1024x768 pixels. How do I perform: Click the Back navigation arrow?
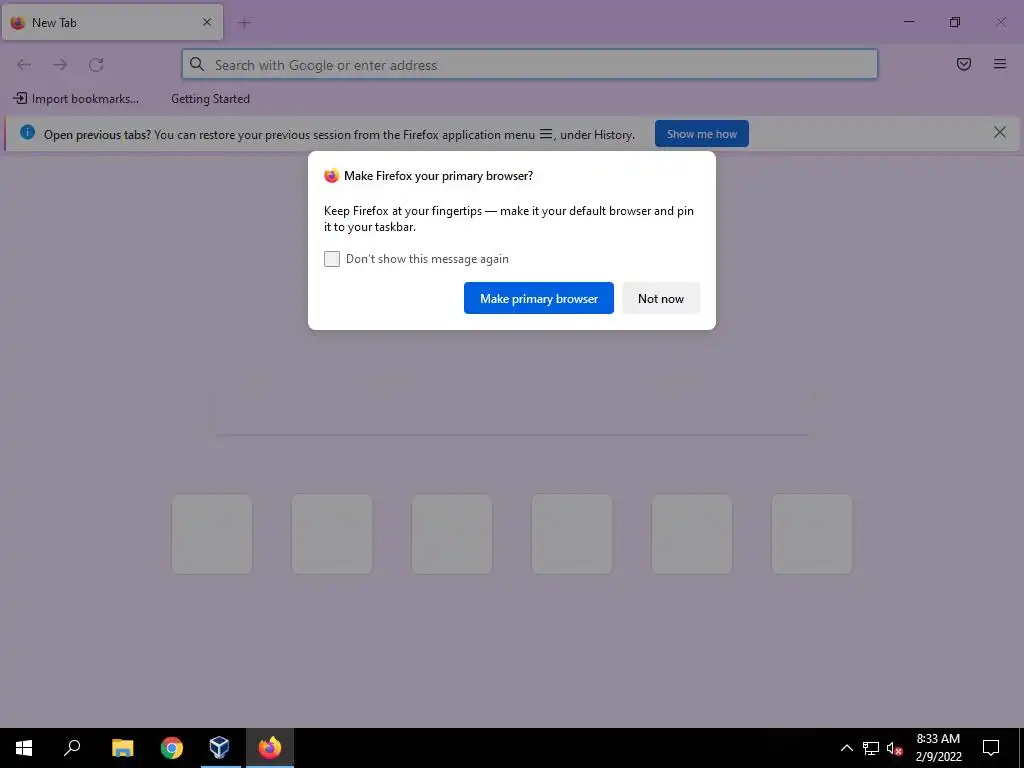(24, 65)
